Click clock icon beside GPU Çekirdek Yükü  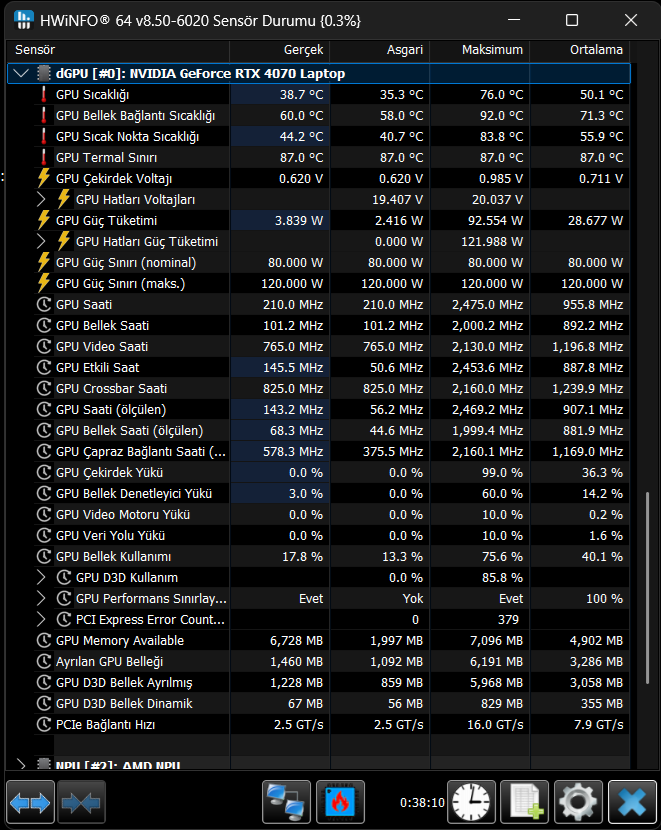43,472
